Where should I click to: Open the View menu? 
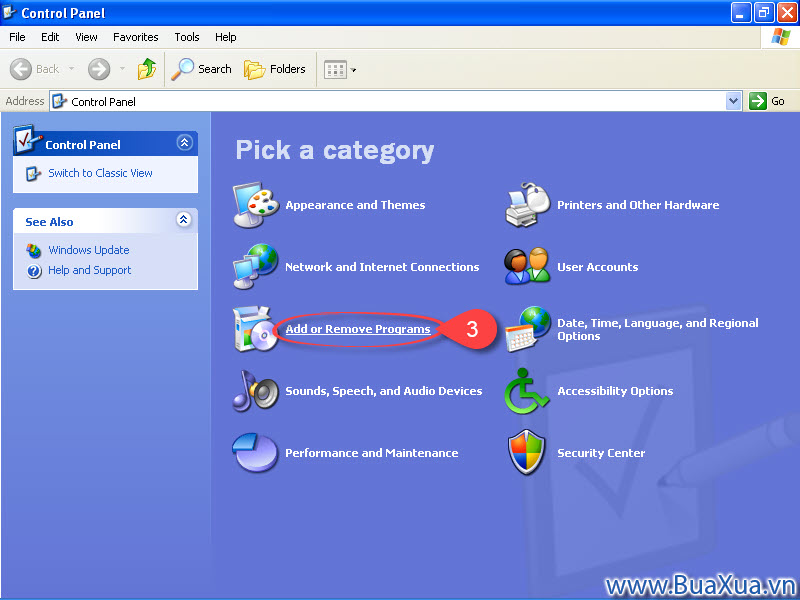click(86, 37)
